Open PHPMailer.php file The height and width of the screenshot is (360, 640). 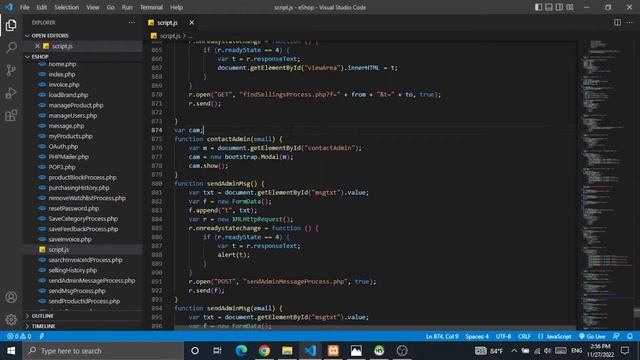coord(69,157)
